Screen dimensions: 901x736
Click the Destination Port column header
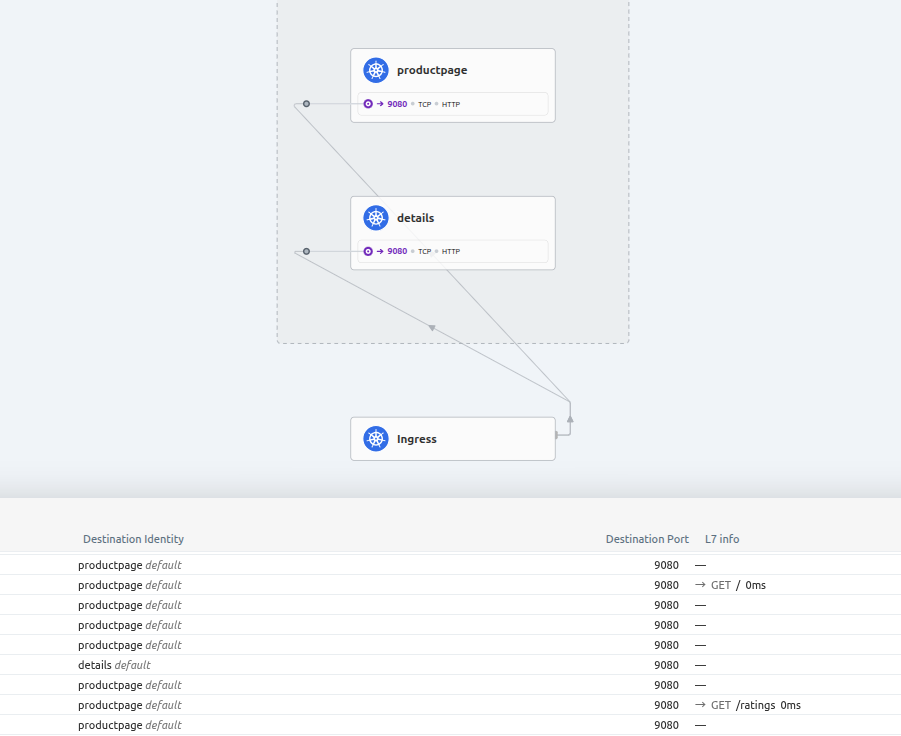pos(647,539)
